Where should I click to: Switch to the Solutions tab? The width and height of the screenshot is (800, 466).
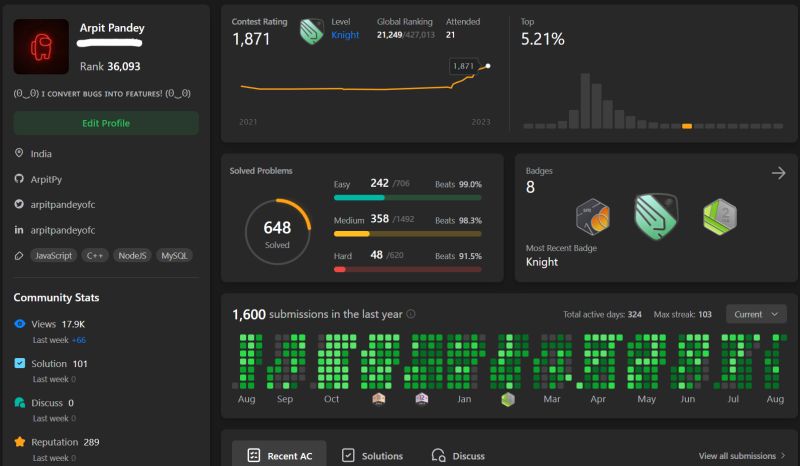[372, 455]
